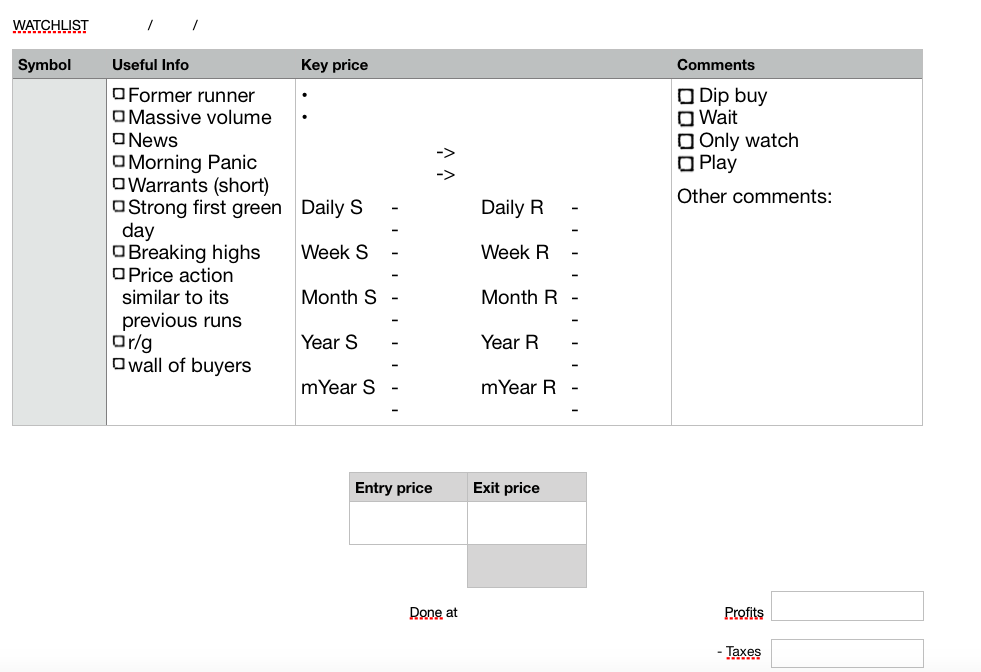Image resolution: width=981 pixels, height=672 pixels.
Task: Select the Dip buy checkbox
Action: click(x=686, y=96)
